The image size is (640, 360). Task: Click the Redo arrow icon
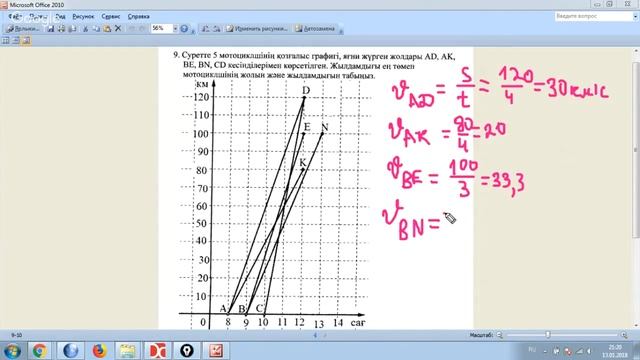point(142,29)
